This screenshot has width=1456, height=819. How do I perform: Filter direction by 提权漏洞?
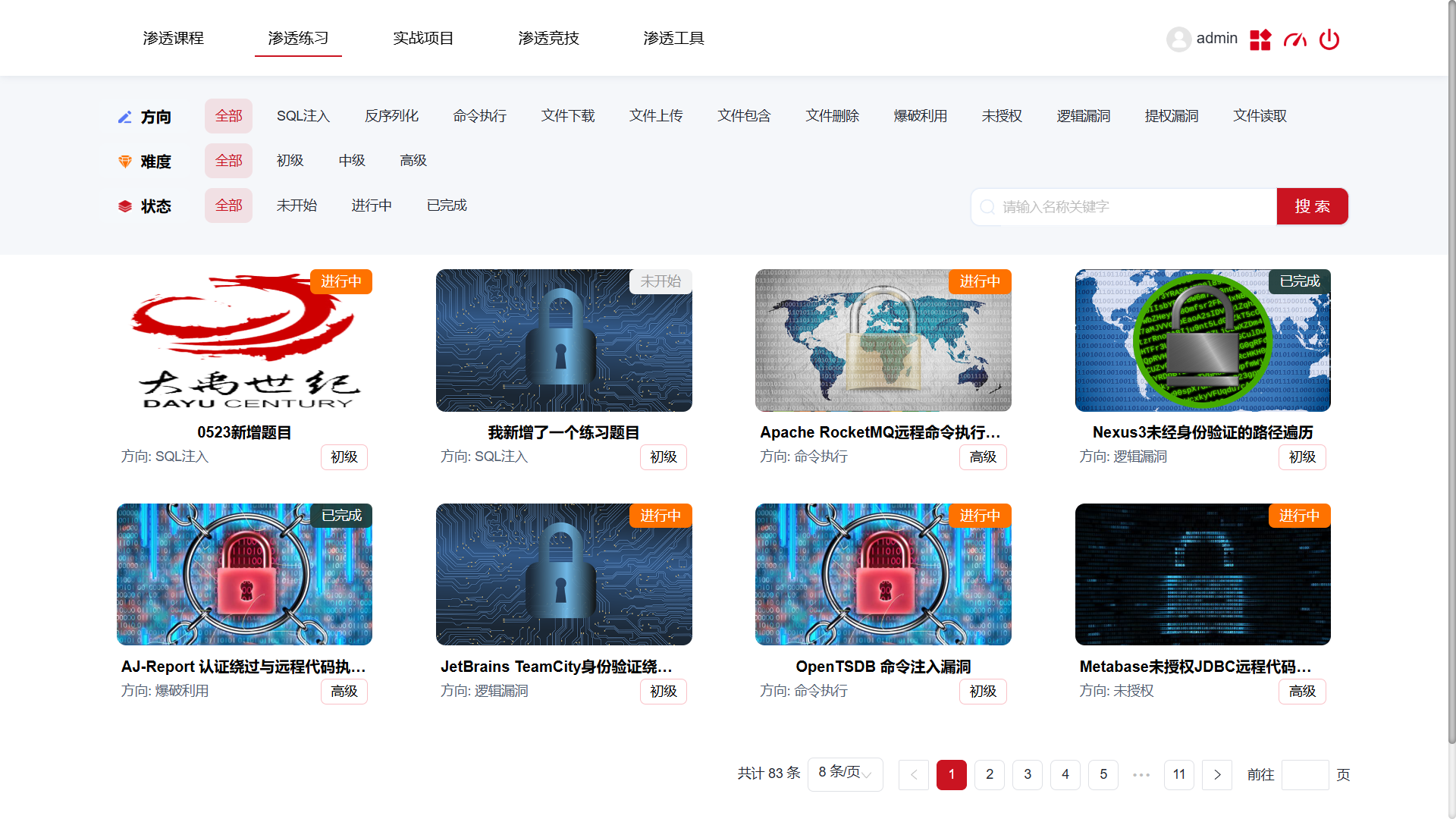pos(1172,116)
